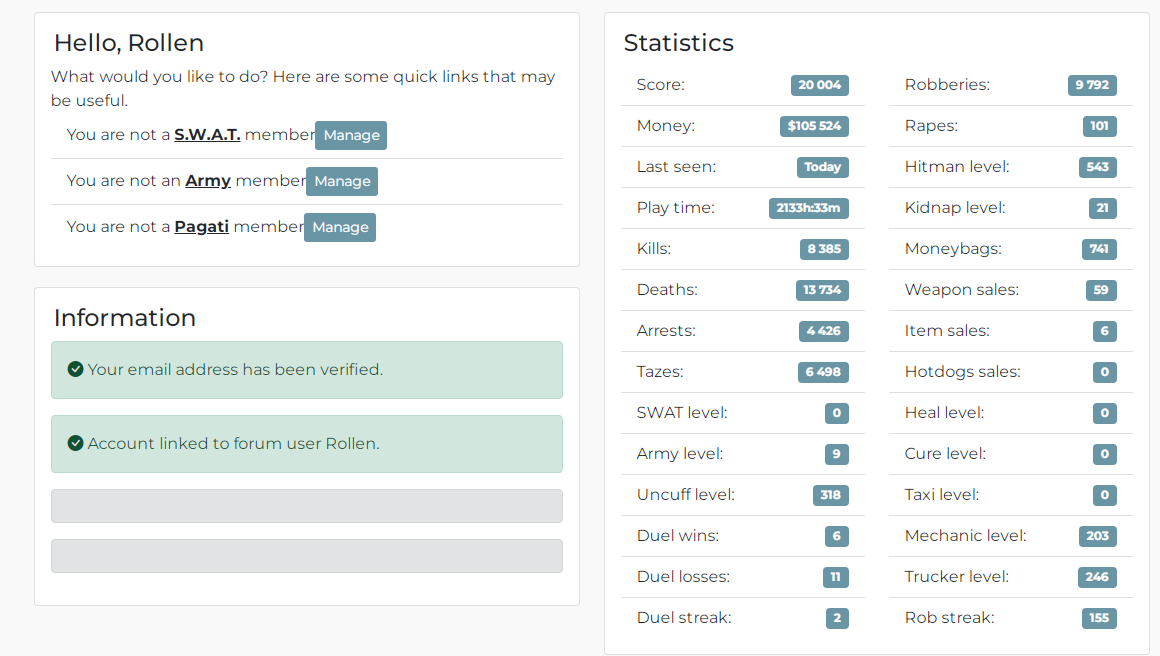Click Manage button for S.W.A.T. membership

(351, 135)
